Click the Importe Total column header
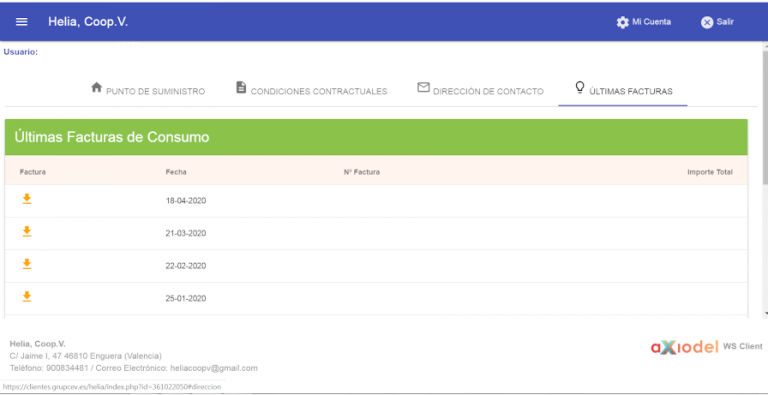 point(710,172)
